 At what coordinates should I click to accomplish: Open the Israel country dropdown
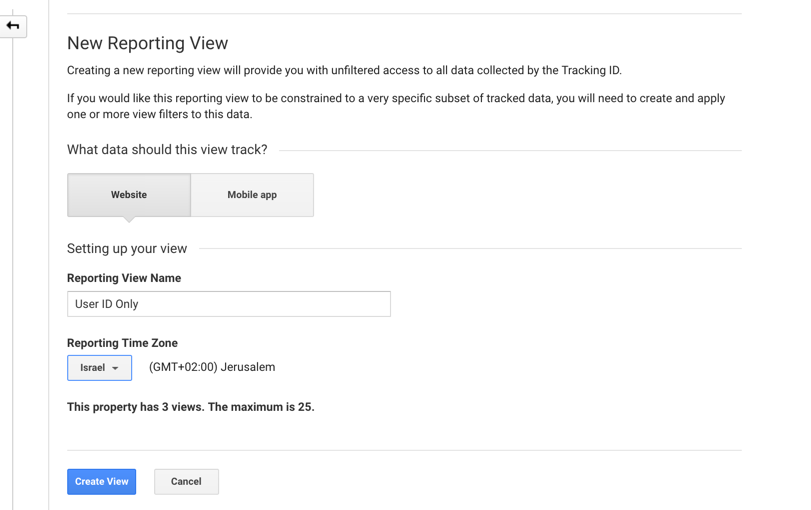tap(99, 368)
